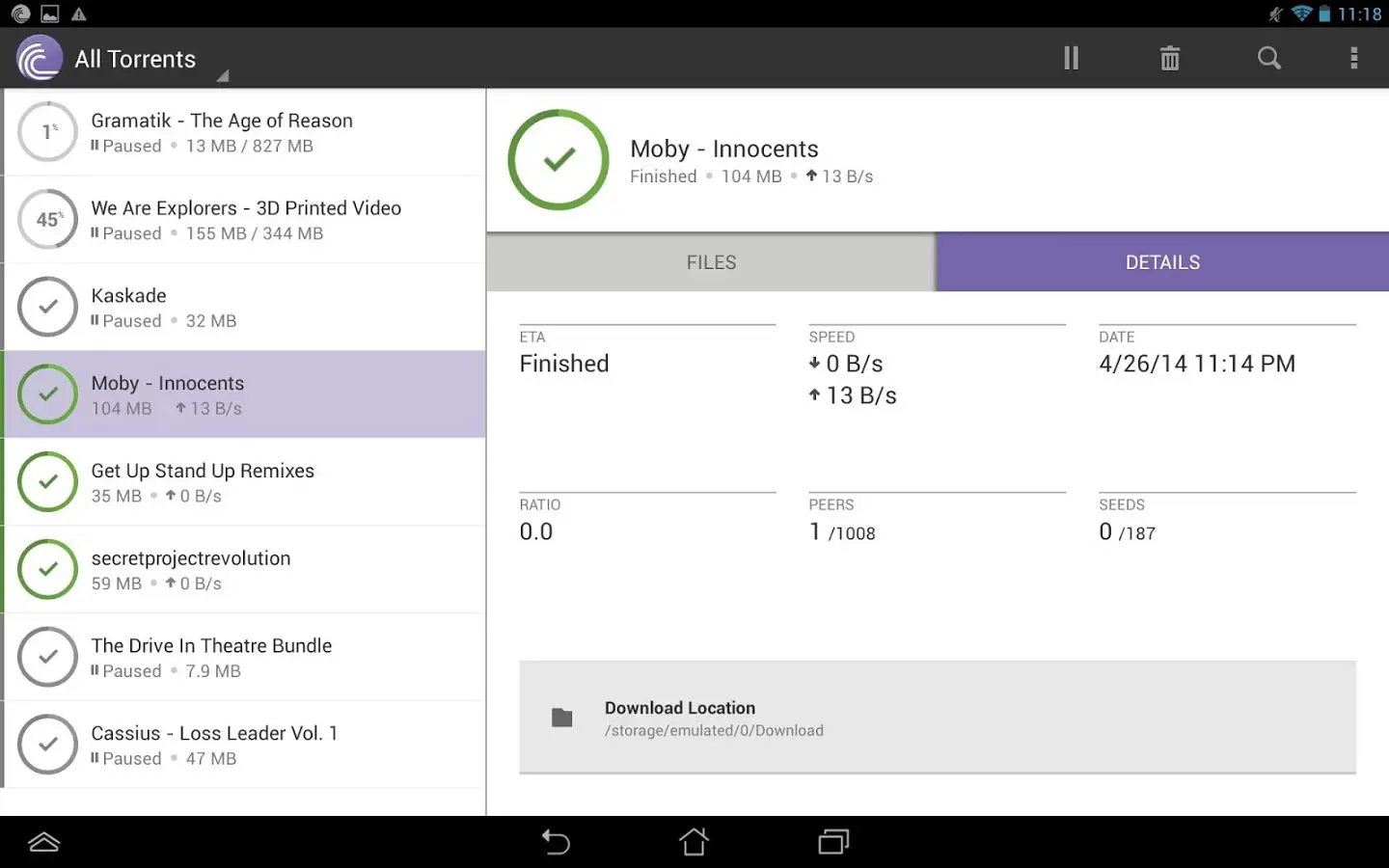Viewport: 1389px width, 868px height.
Task: Tap the large green finished circle in detail header
Action: tap(558, 159)
